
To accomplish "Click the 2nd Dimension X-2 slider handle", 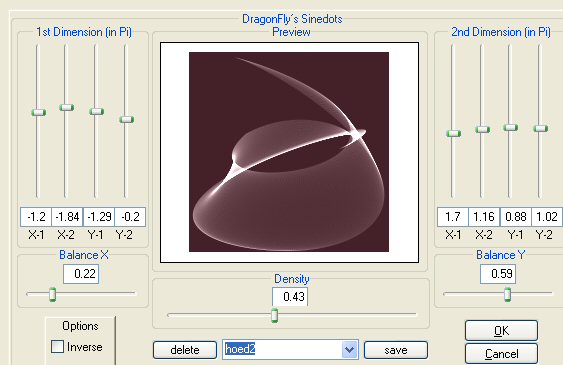I will pos(483,130).
